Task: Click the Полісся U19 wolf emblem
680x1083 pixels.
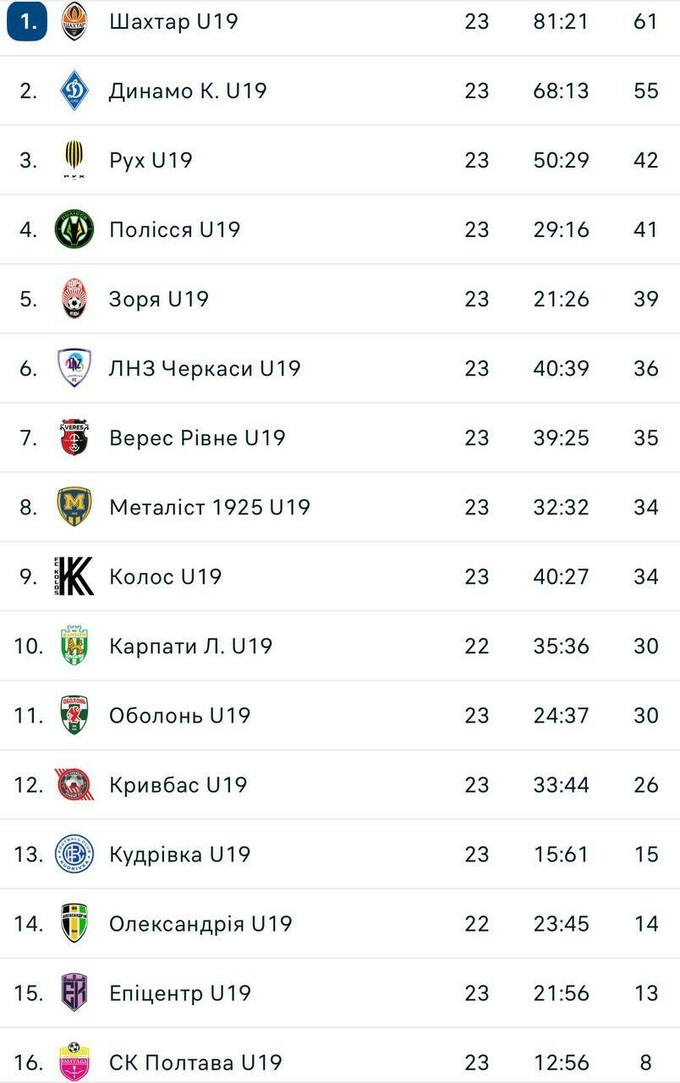Action: pos(74,229)
